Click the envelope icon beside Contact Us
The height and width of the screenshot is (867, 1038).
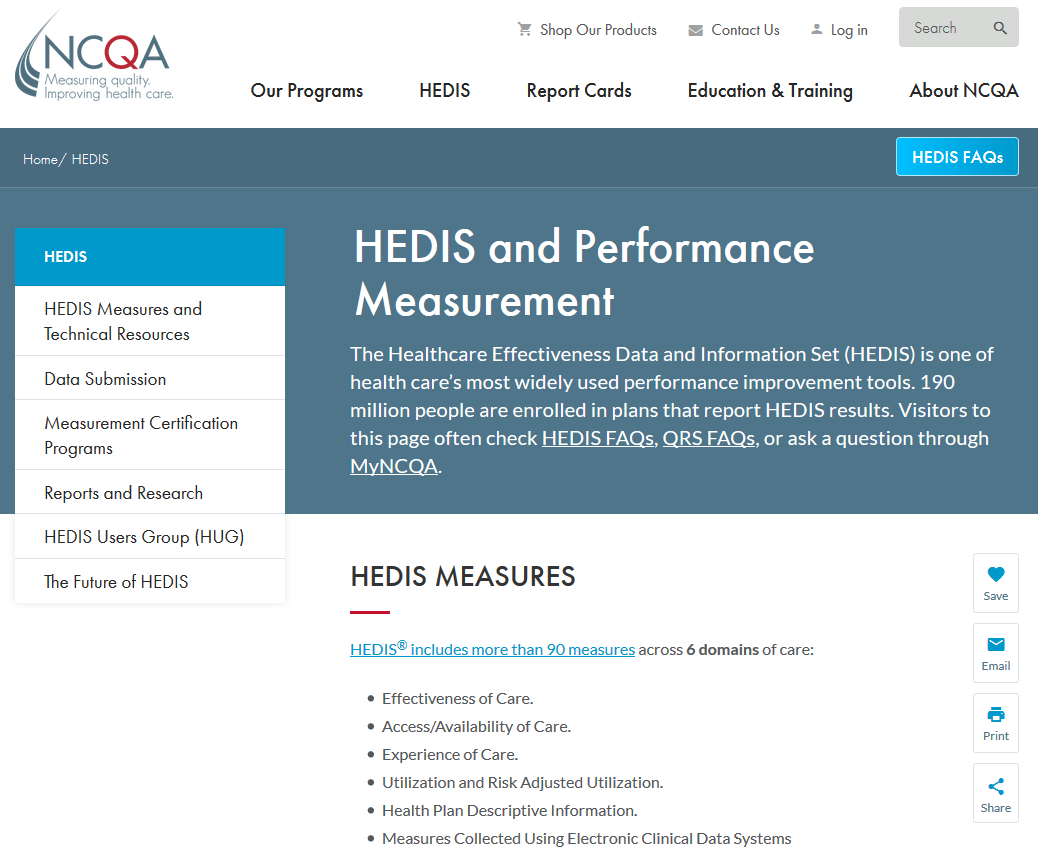coord(695,30)
